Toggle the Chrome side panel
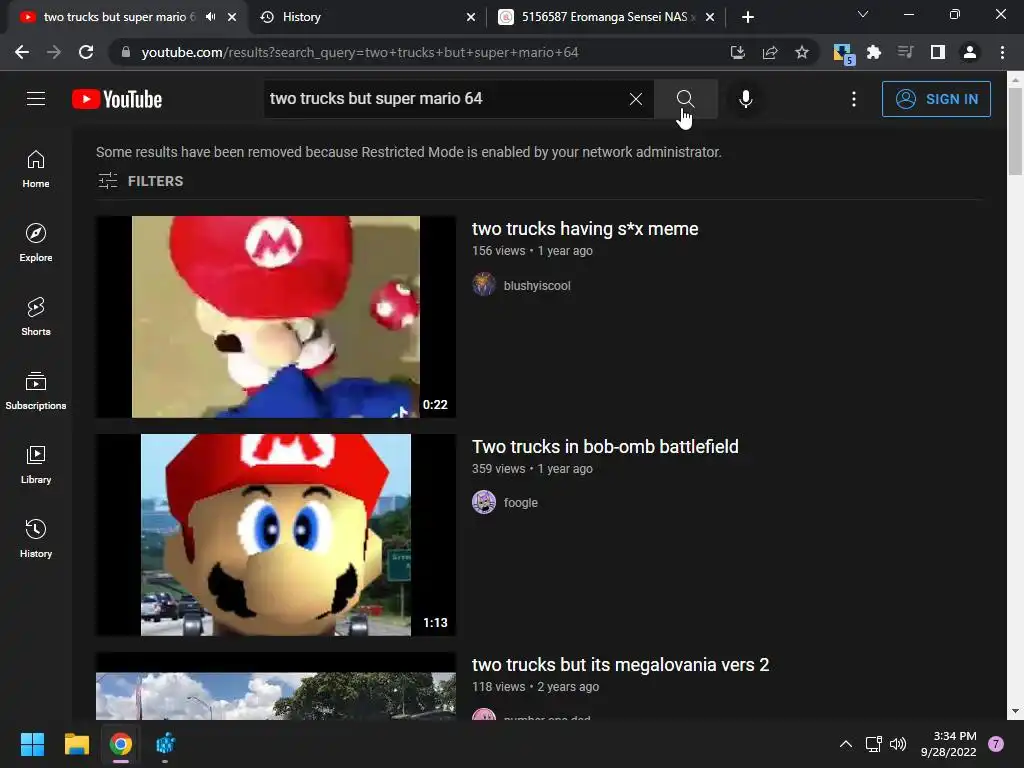 pyautogui.click(x=938, y=52)
